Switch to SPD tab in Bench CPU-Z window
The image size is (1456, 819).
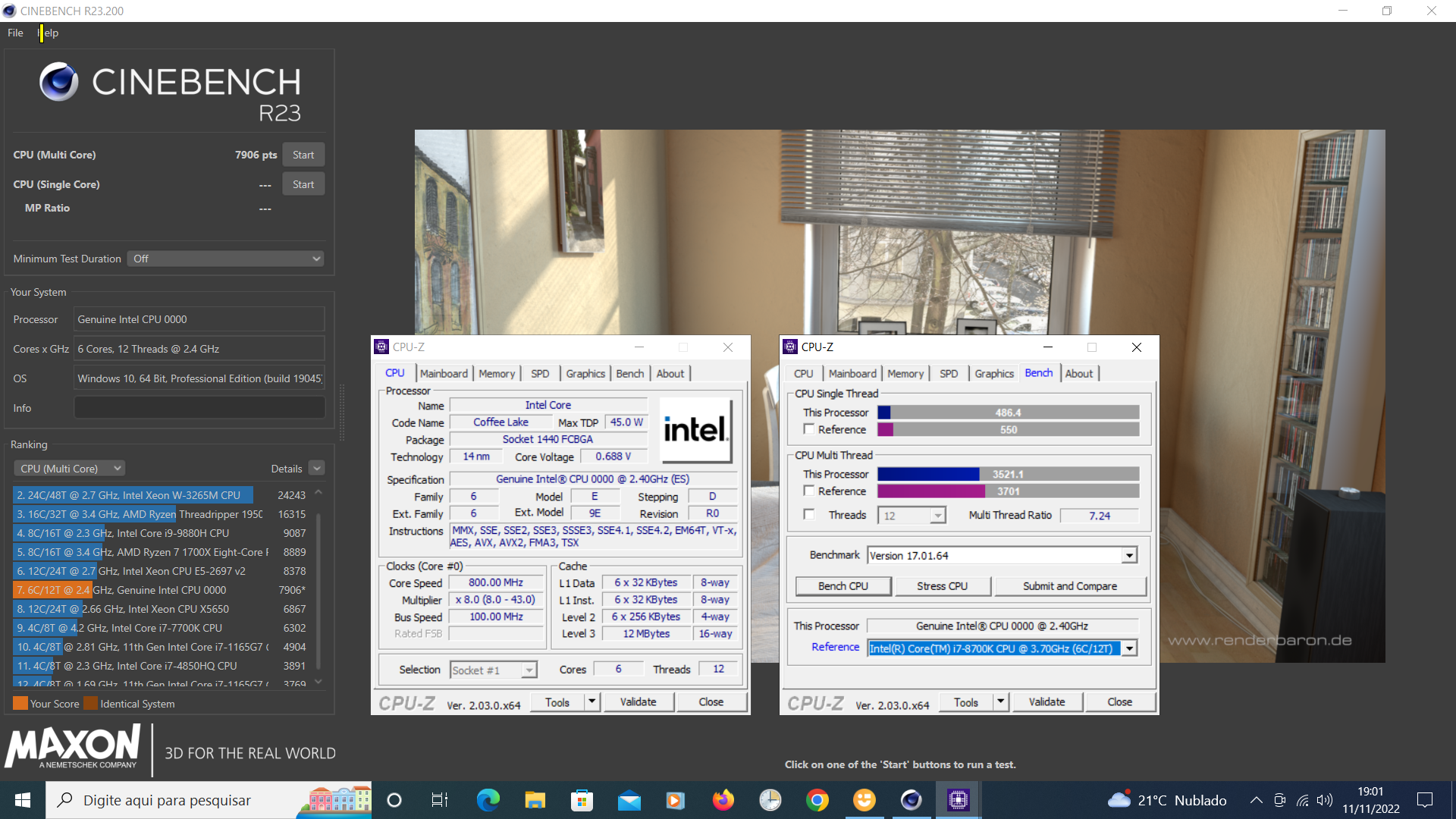(949, 373)
